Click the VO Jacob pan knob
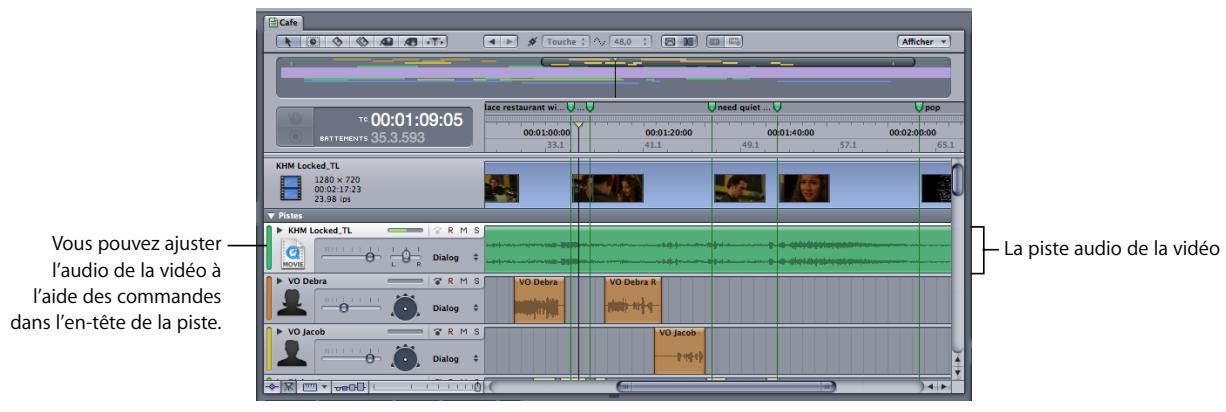The image size is (1226, 412). 404,358
